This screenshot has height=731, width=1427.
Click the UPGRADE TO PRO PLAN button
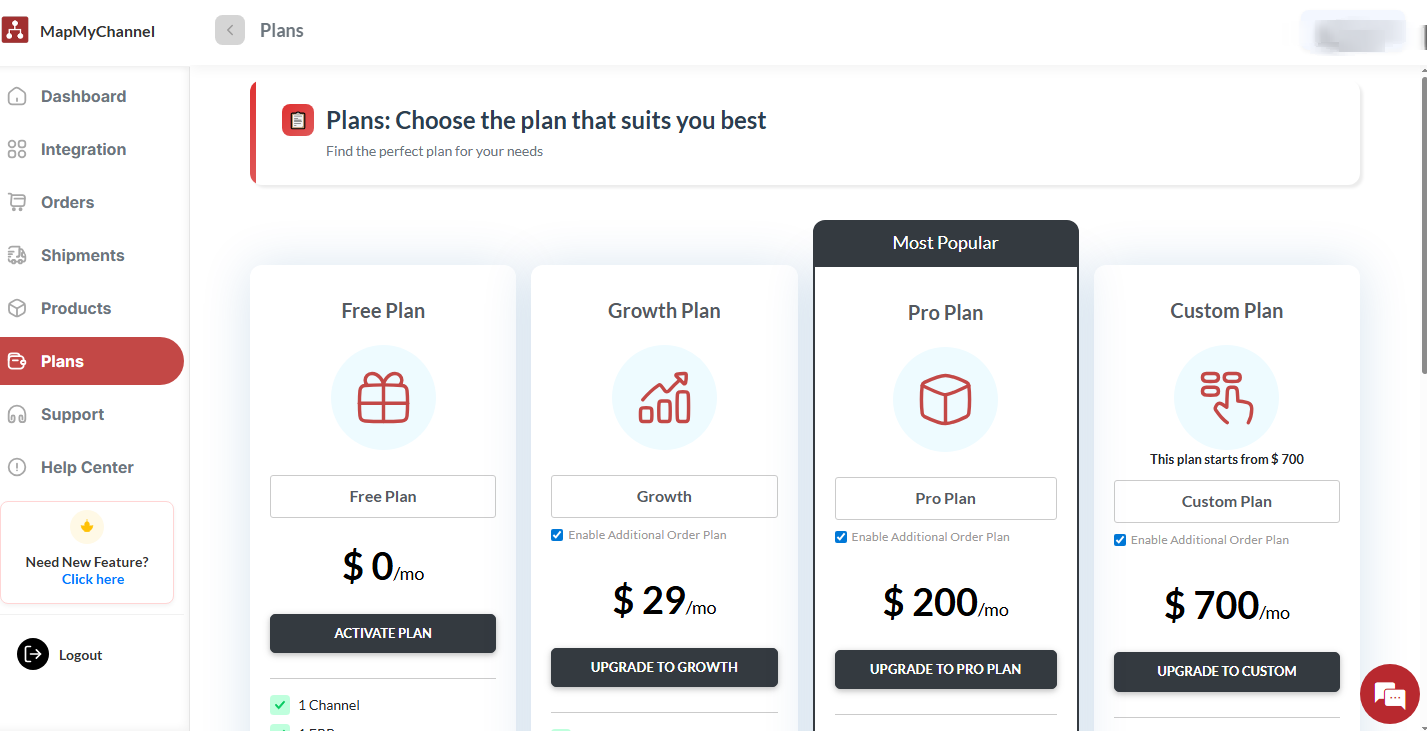[945, 669]
